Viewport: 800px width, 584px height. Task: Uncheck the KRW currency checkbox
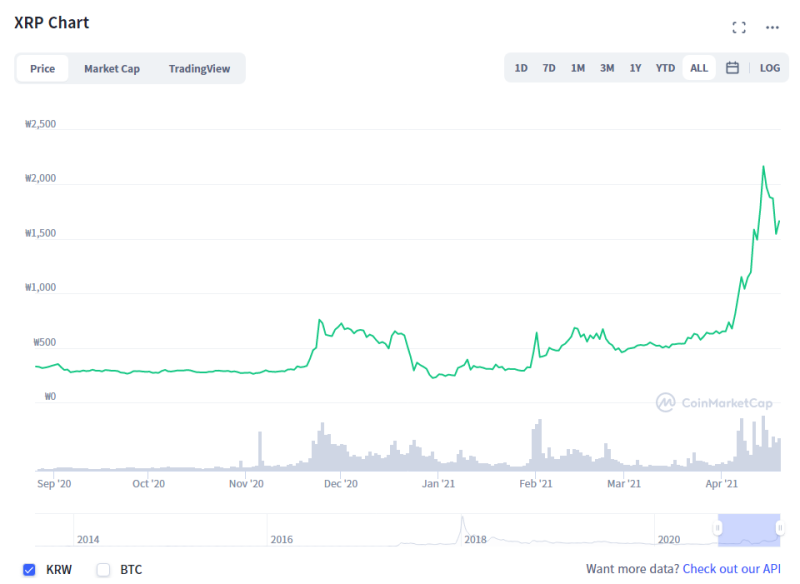click(x=29, y=570)
